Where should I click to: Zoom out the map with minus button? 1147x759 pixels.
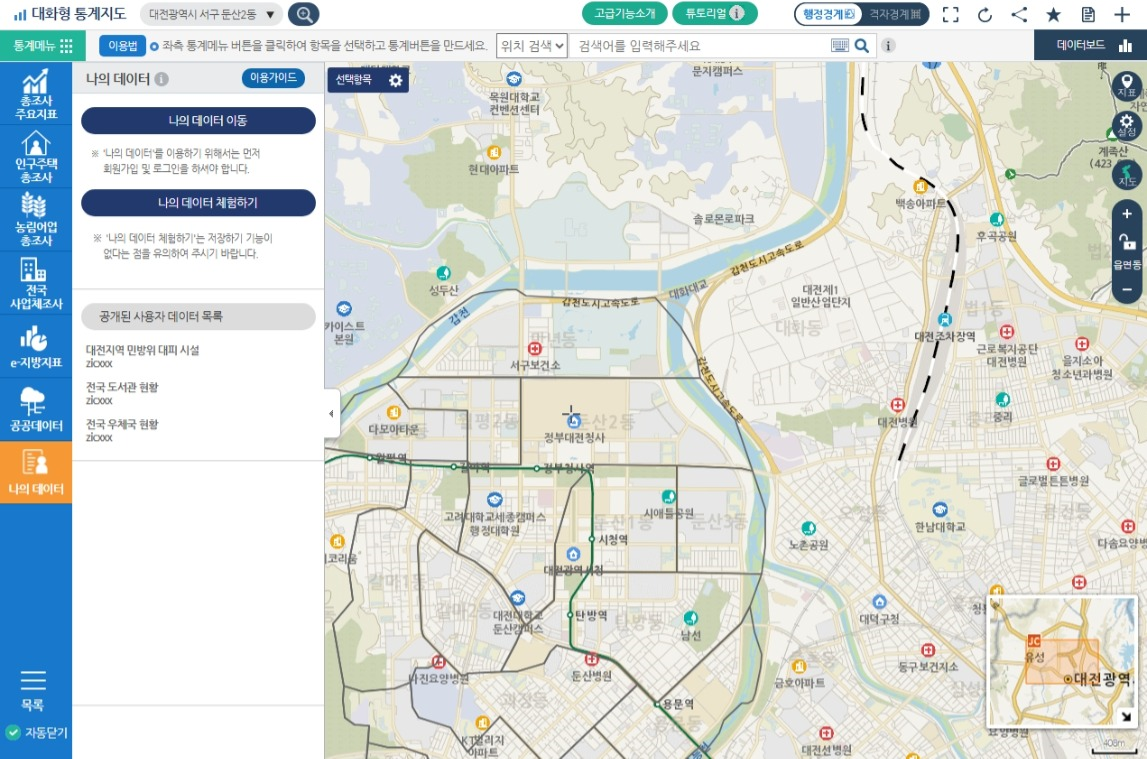click(1127, 290)
